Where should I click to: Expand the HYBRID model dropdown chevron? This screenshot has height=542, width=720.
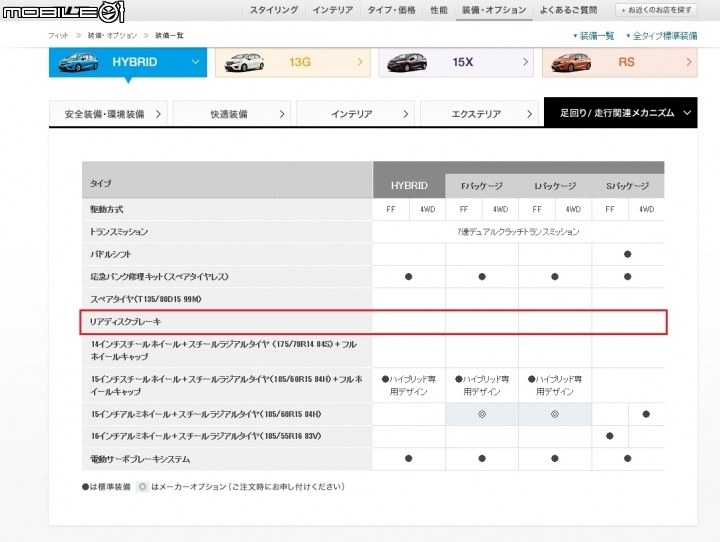coord(195,62)
